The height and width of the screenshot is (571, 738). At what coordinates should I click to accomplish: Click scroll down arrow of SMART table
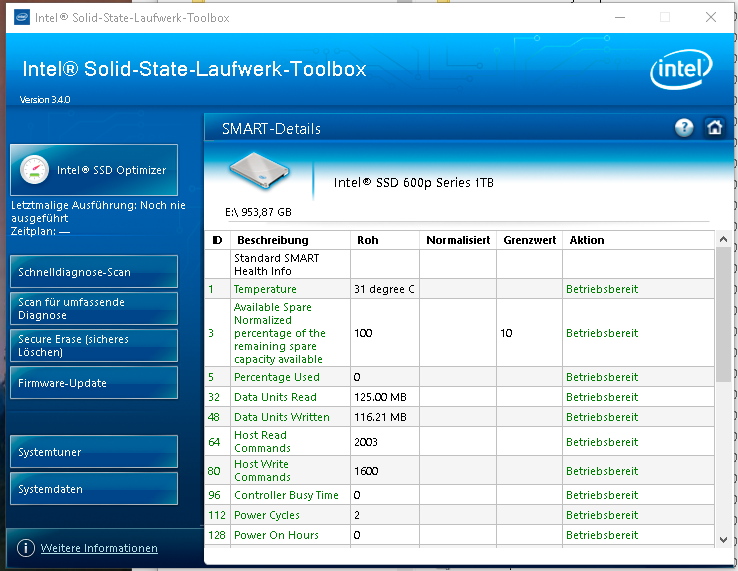coord(723,539)
